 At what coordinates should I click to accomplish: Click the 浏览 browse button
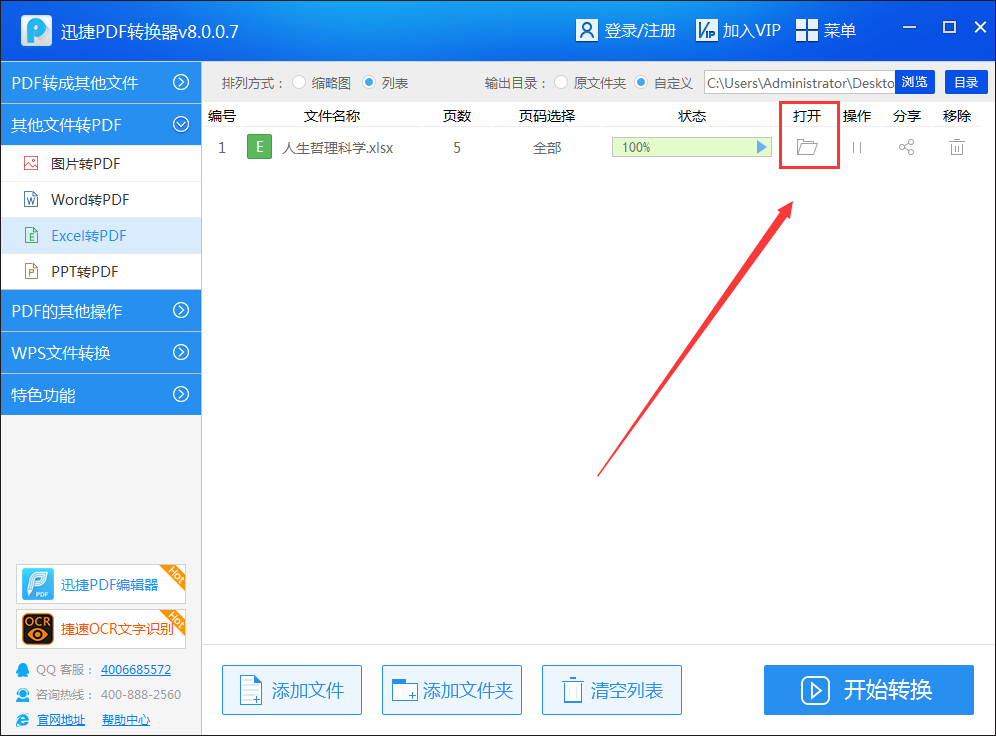pos(915,83)
